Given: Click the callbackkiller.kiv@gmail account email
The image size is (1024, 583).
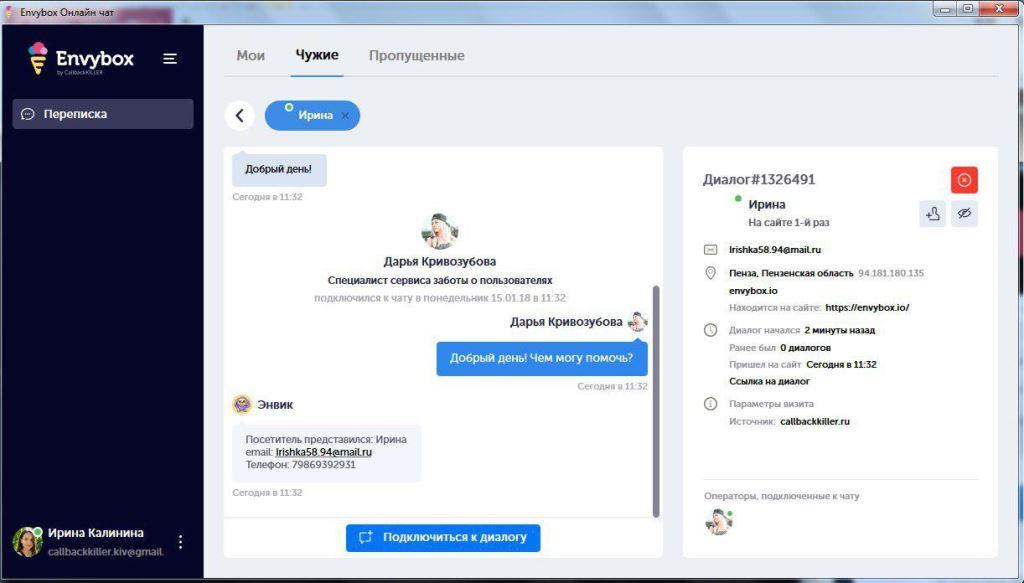Looking at the screenshot, I should click(105, 552).
